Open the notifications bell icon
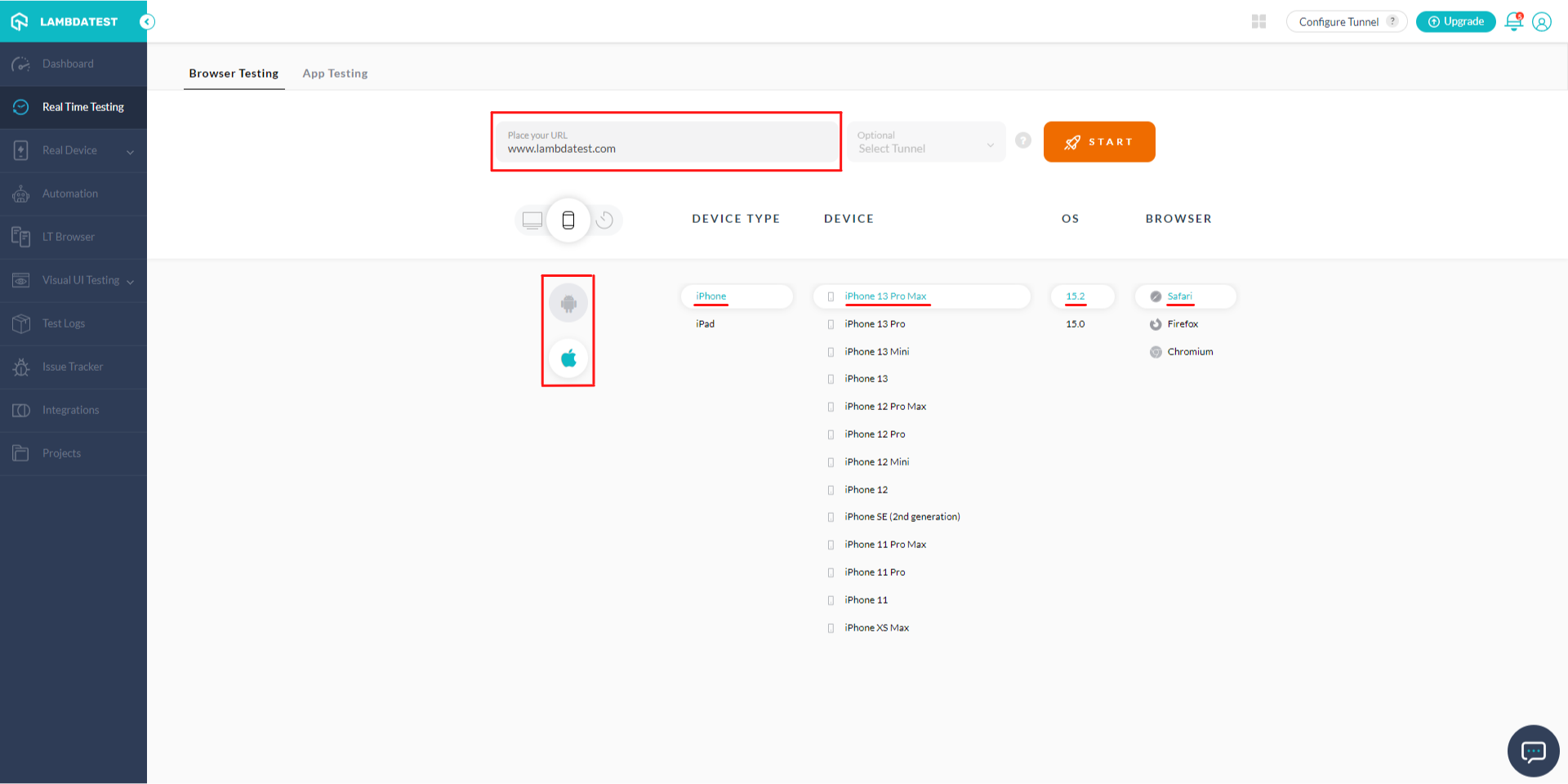This screenshot has width=1568, height=784. (x=1513, y=22)
